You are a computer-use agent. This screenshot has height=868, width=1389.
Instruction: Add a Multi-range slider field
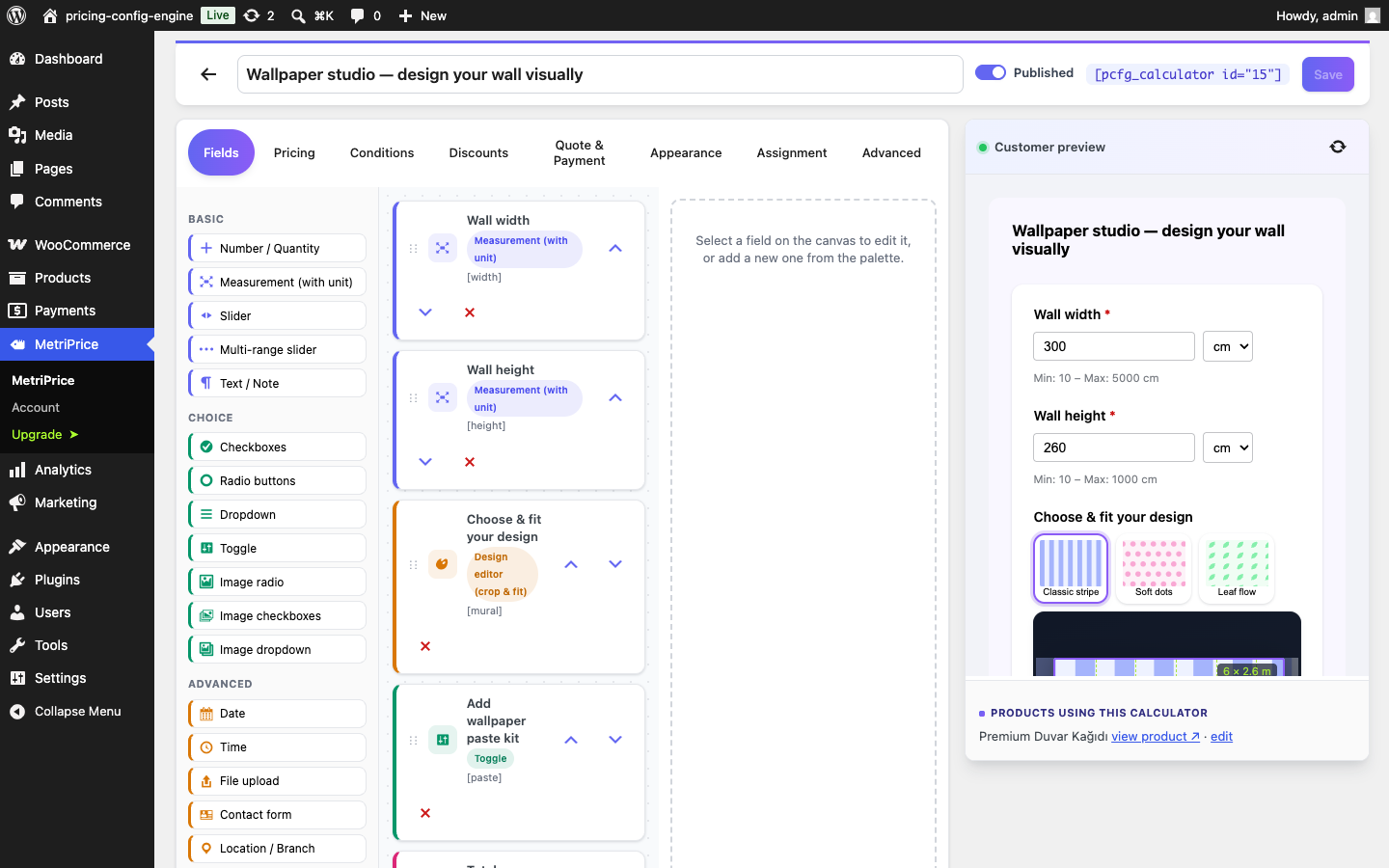[278, 349]
